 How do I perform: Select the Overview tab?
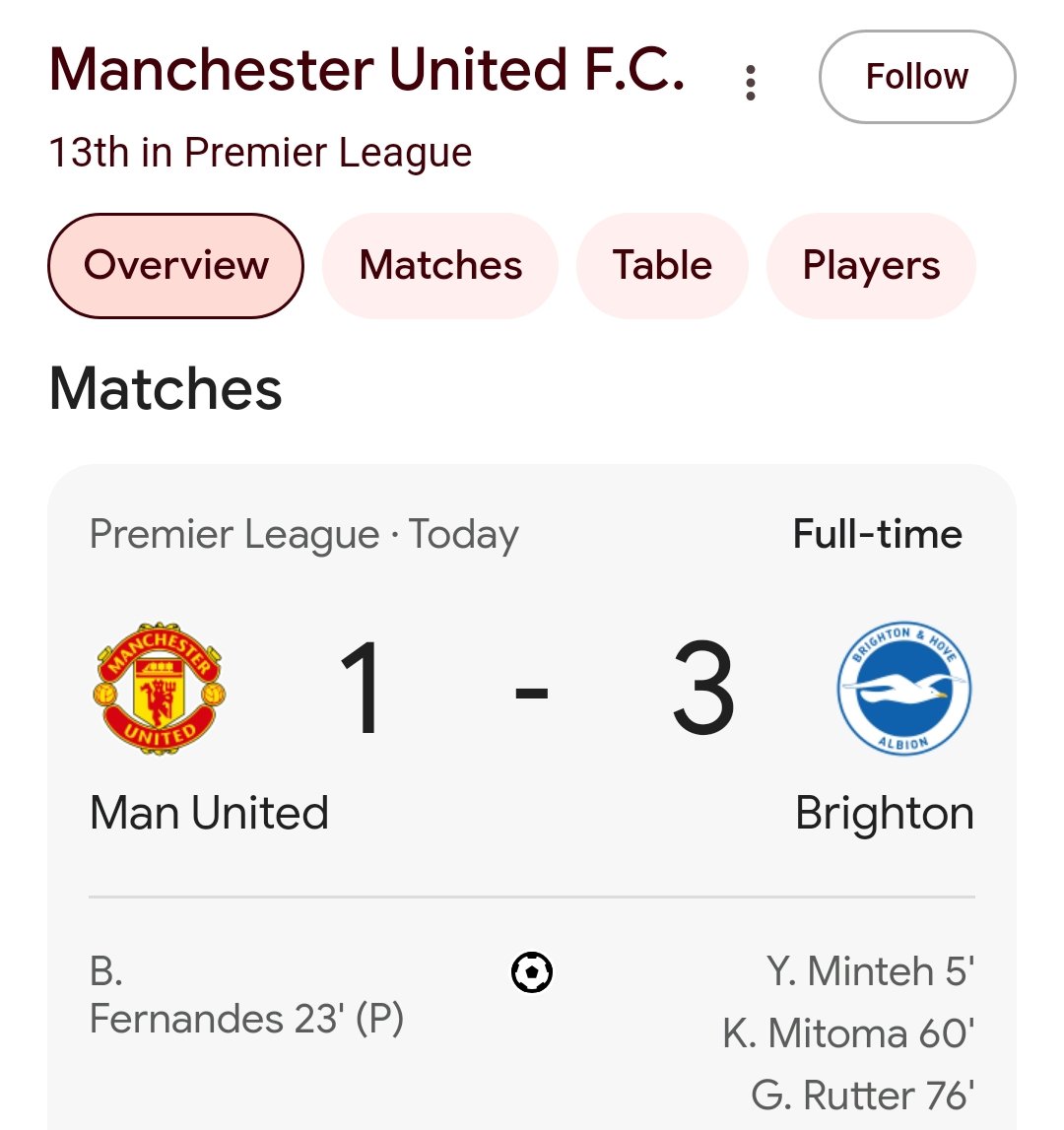(176, 265)
